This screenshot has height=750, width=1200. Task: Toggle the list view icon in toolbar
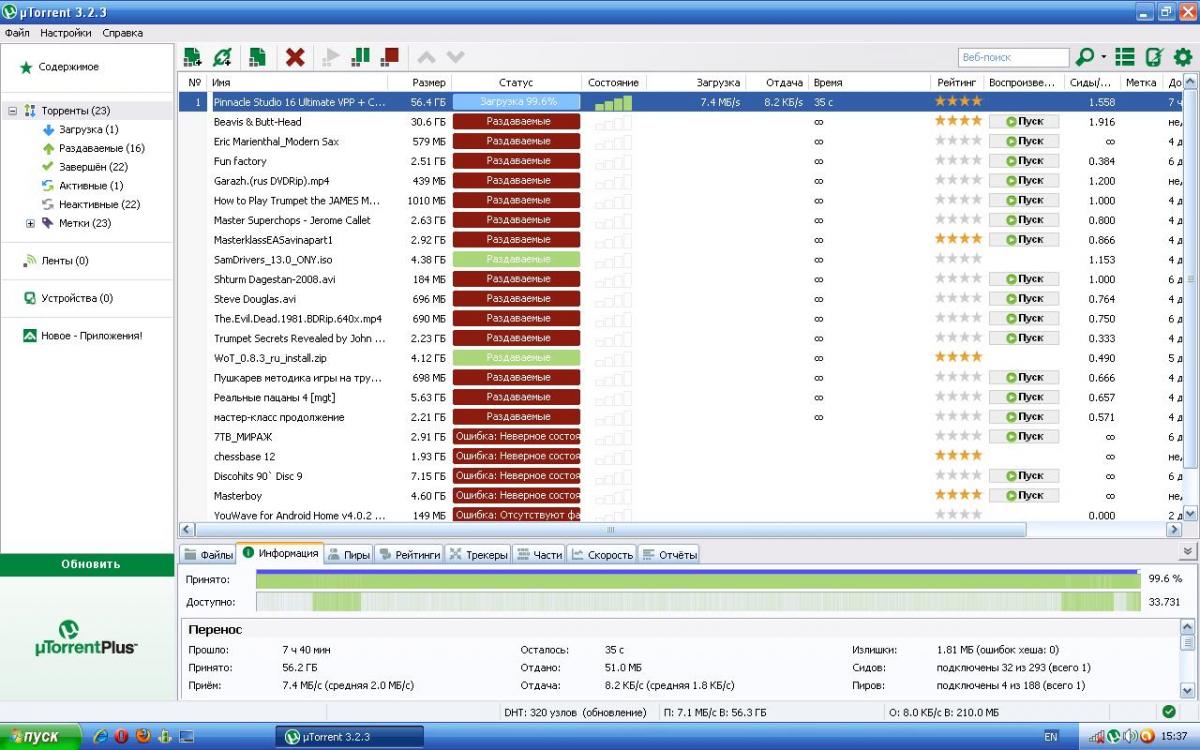[x=1125, y=57]
